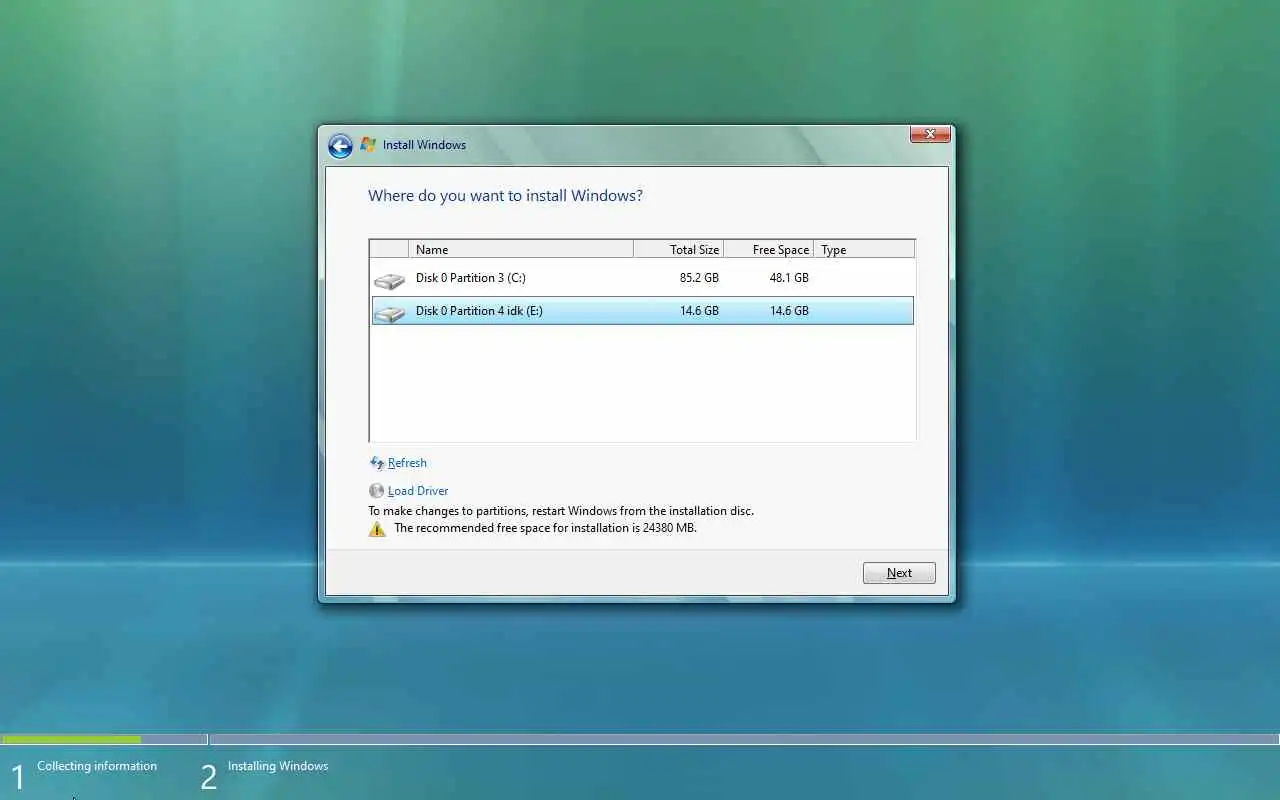This screenshot has height=800, width=1280.
Task: Select Disk 0 Partition 3 (C:)
Action: [x=642, y=278]
